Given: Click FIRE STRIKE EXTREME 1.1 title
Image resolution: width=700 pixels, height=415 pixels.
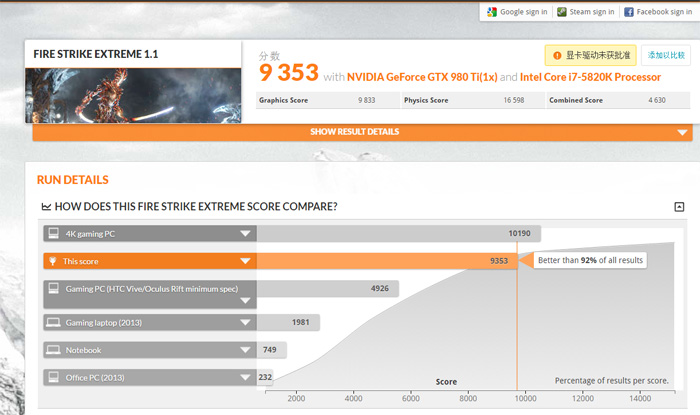Looking at the screenshot, I should point(96,54).
